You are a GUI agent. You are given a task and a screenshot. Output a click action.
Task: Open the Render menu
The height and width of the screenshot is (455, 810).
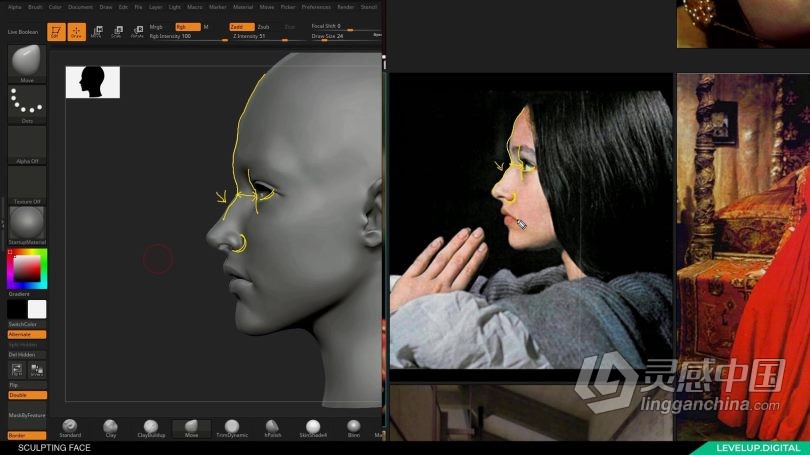pyautogui.click(x=346, y=7)
